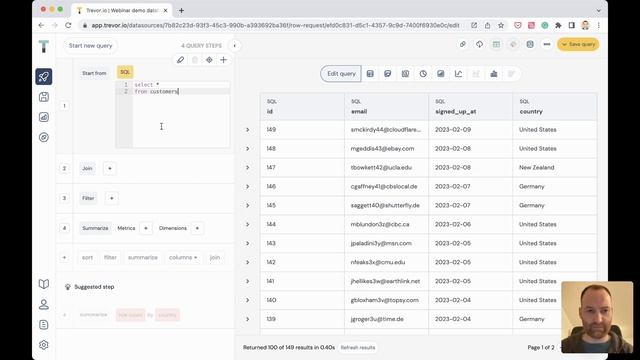640x360 pixels.
Task: Open the columns dropdown in step suggestions
Action: click(x=183, y=258)
